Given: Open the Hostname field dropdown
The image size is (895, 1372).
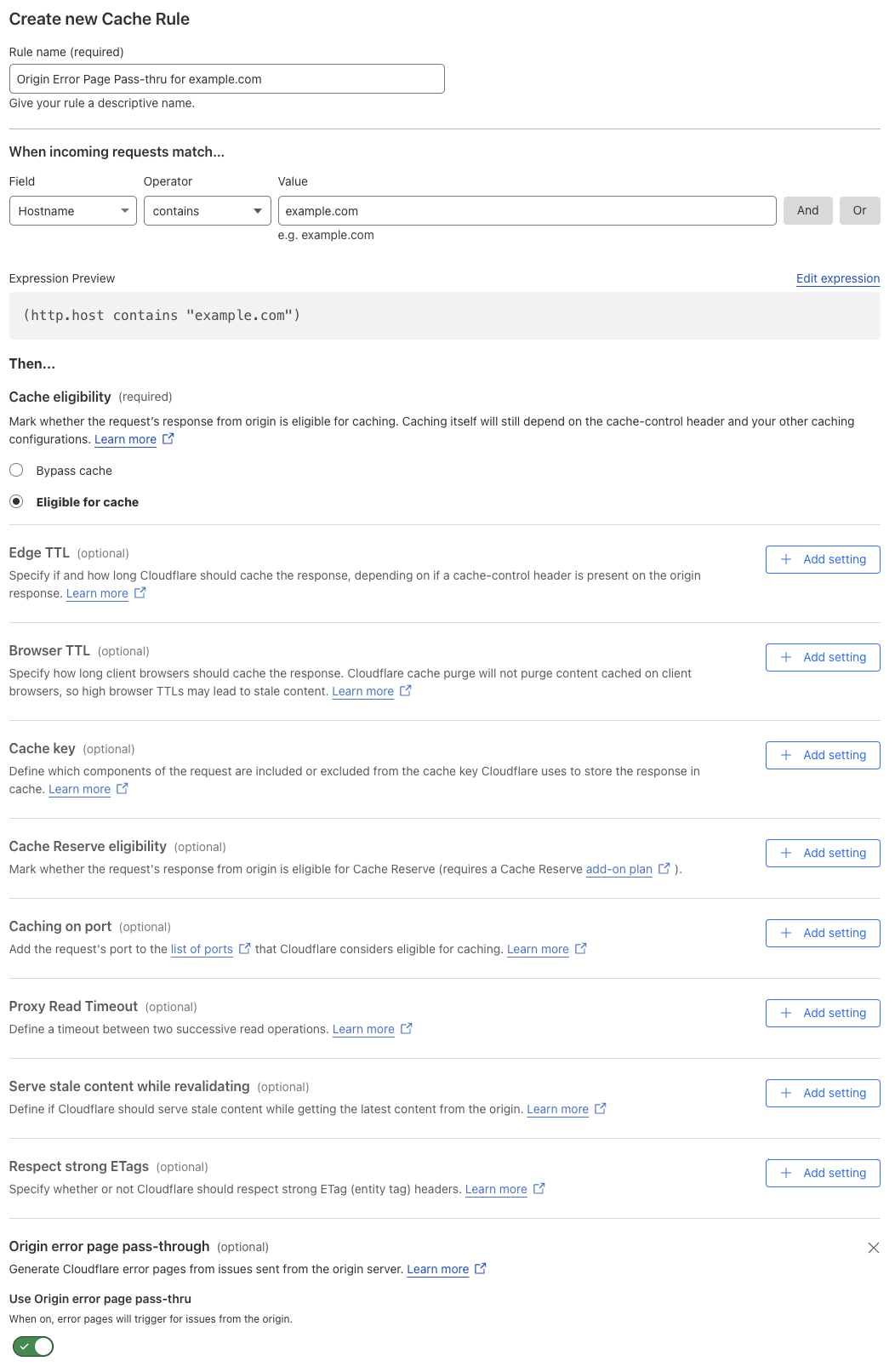Looking at the screenshot, I should (73, 211).
